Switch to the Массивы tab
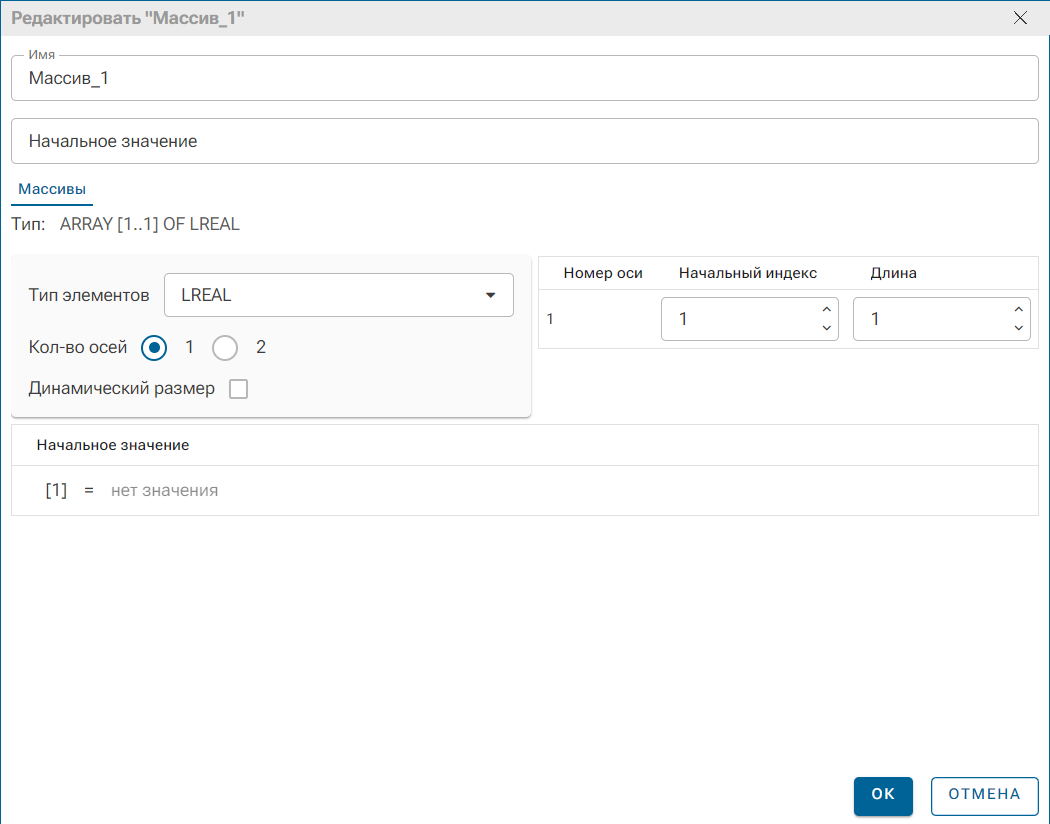The height and width of the screenshot is (824, 1050). (x=52, y=189)
